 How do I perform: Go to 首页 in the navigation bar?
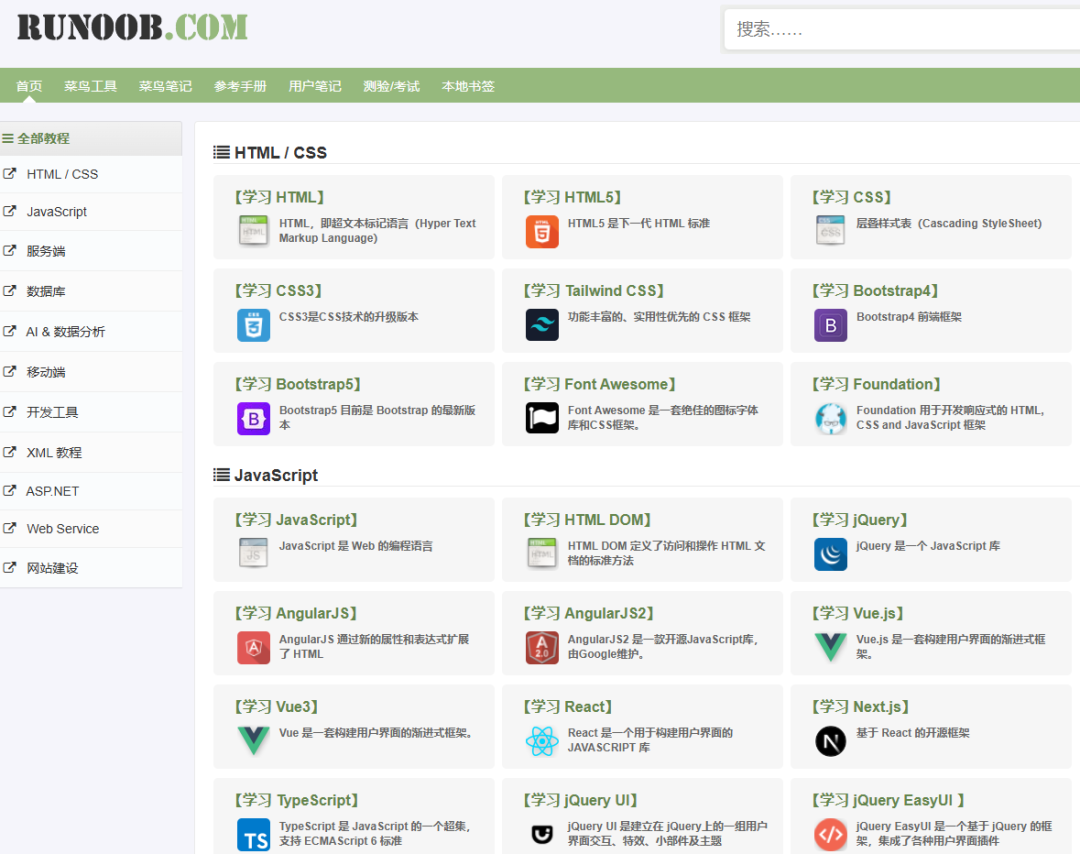click(x=29, y=86)
